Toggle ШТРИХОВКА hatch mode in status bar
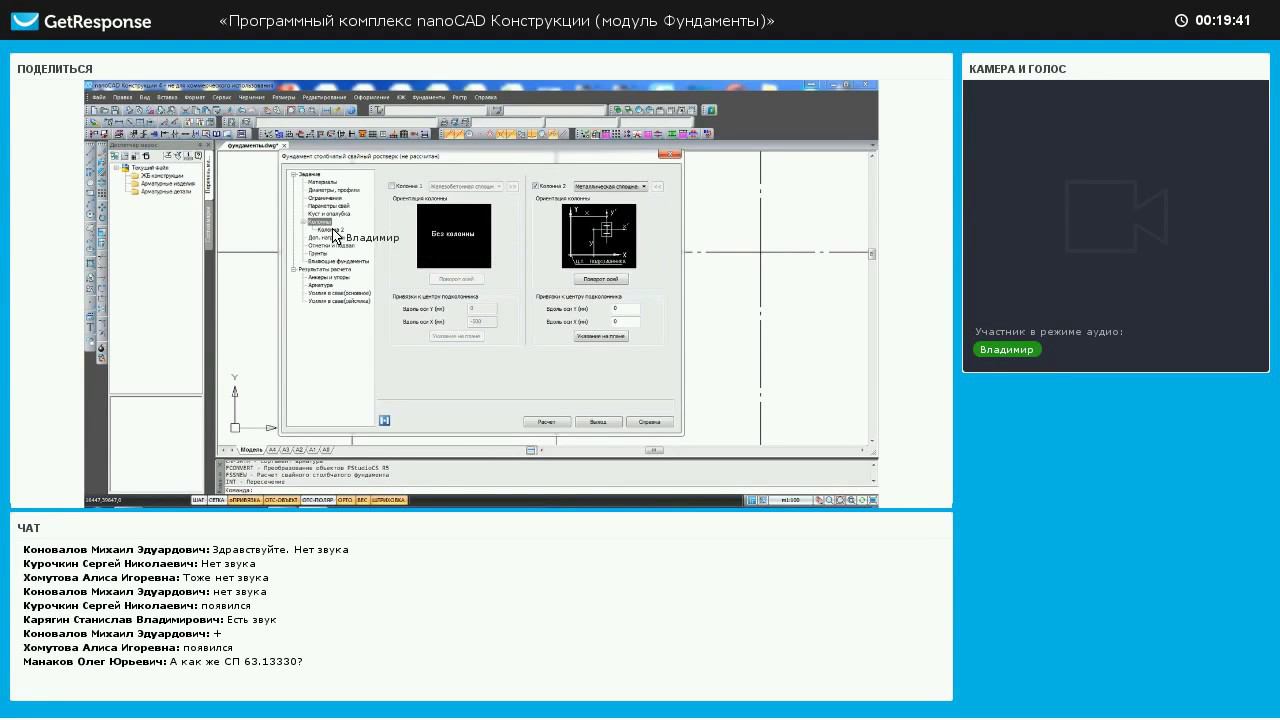Viewport: 1280px width, 720px height. pyautogui.click(x=389, y=500)
